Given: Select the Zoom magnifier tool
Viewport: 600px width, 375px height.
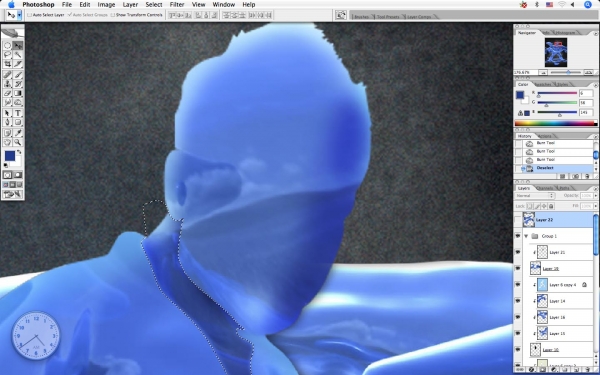Looking at the screenshot, I should click(x=18, y=142).
